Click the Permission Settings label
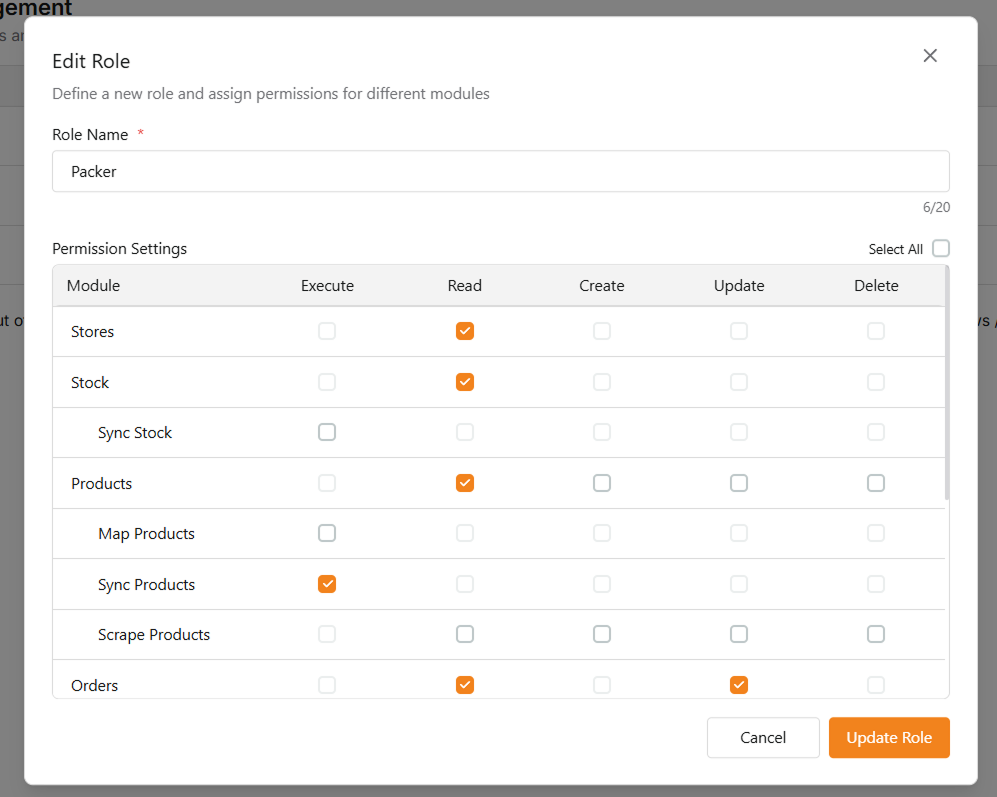The width and height of the screenshot is (997, 797). coord(120,249)
